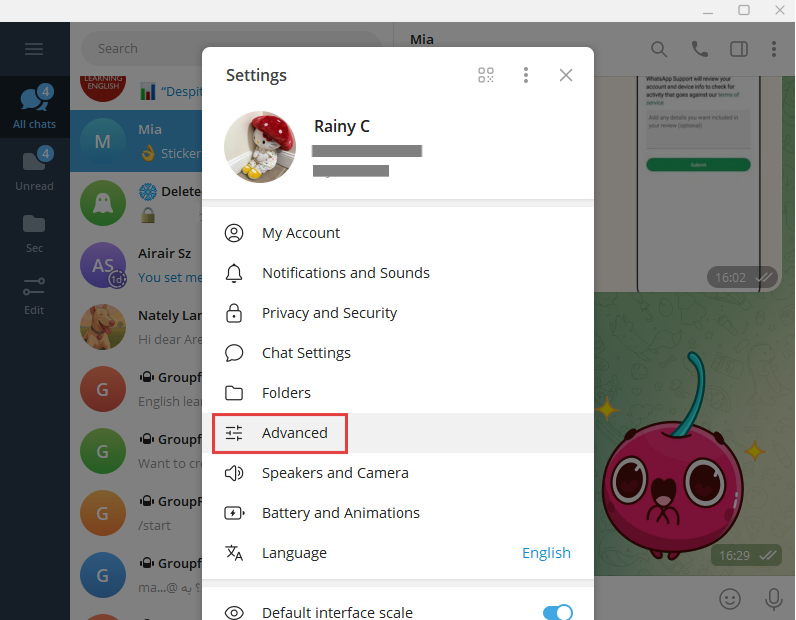Open Notifications and Sounds settings
This screenshot has height=620, width=796.
click(x=398, y=273)
